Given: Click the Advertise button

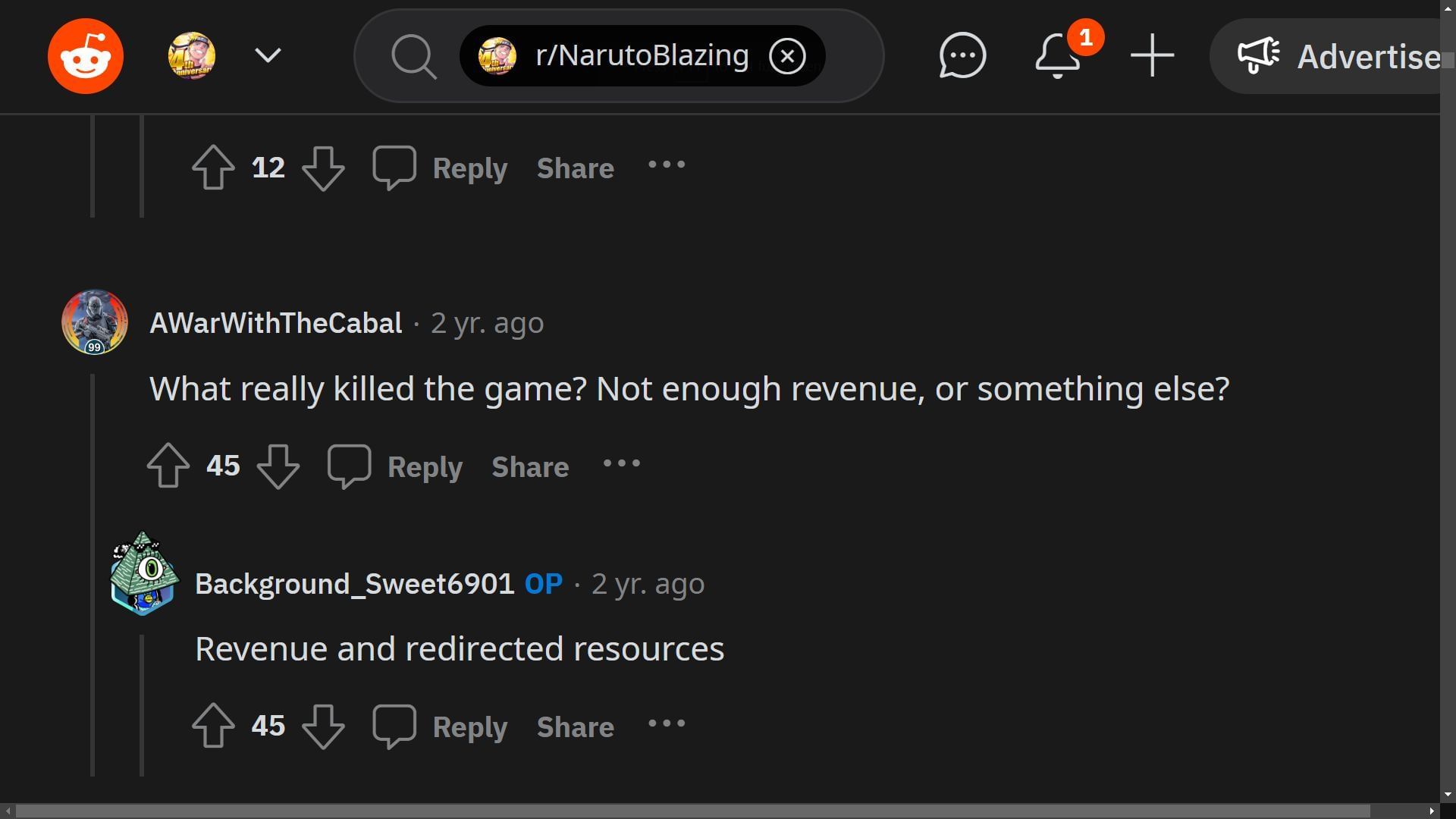Looking at the screenshot, I should point(1335,56).
